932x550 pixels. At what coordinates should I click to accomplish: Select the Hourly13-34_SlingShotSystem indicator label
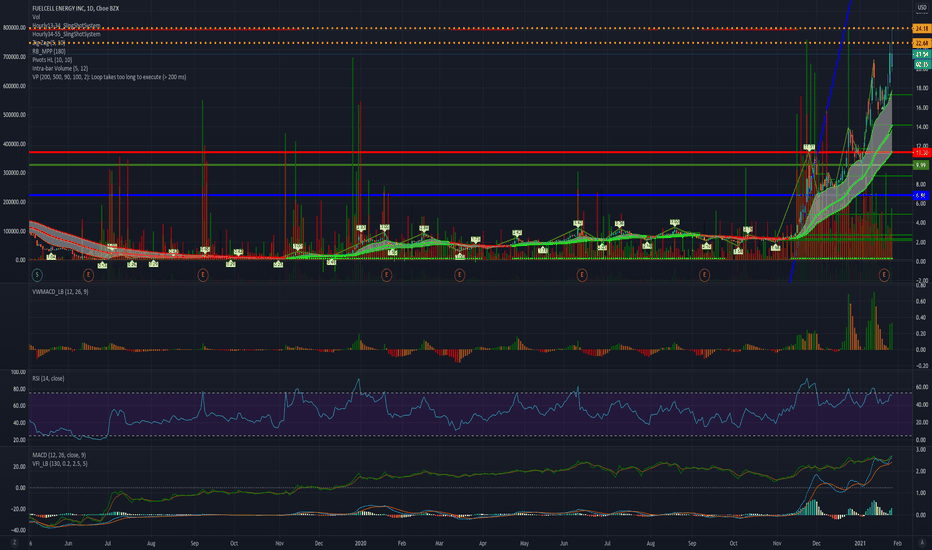[66, 26]
